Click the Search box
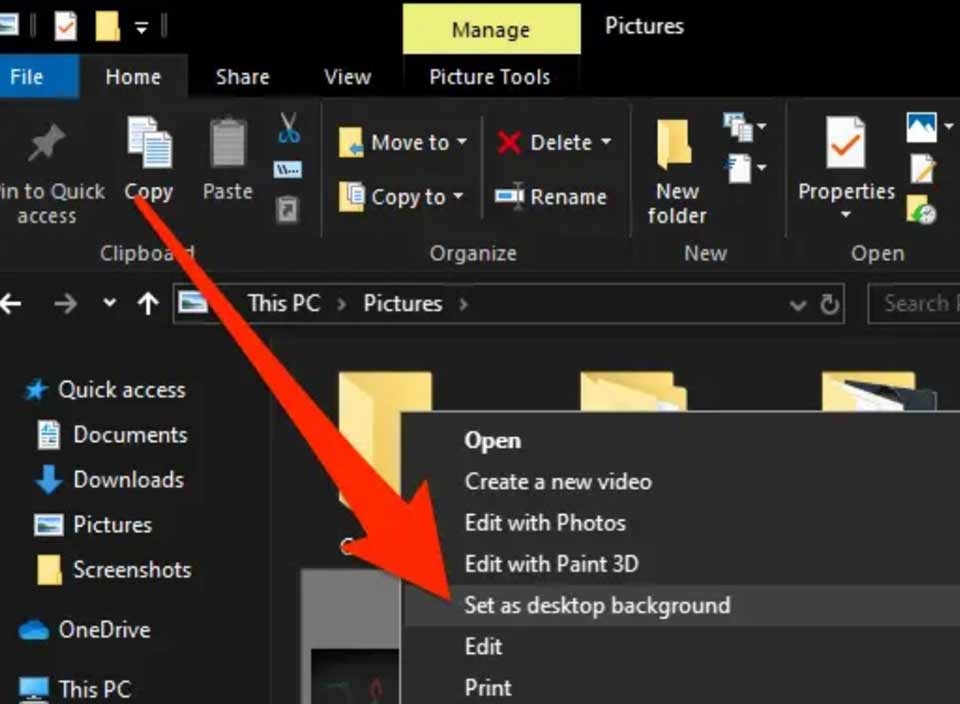The image size is (960, 704). point(914,304)
